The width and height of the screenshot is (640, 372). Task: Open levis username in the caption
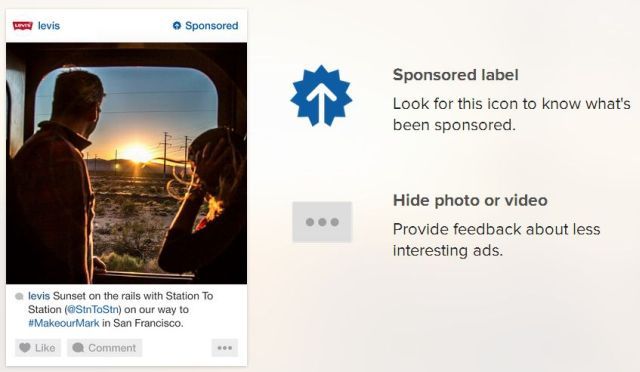pos(39,296)
